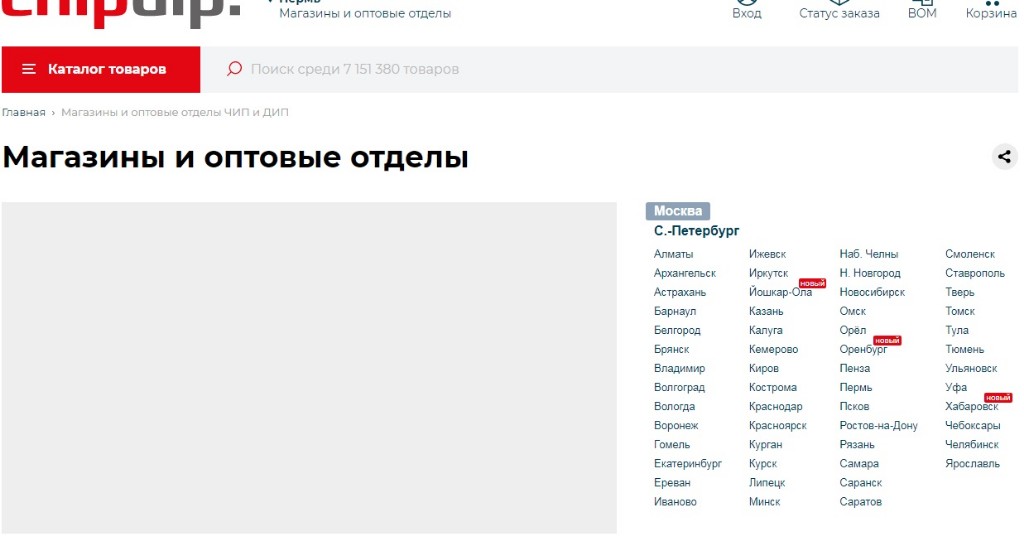Choose Вологда in city list
The height and width of the screenshot is (546, 1024).
[674, 406]
